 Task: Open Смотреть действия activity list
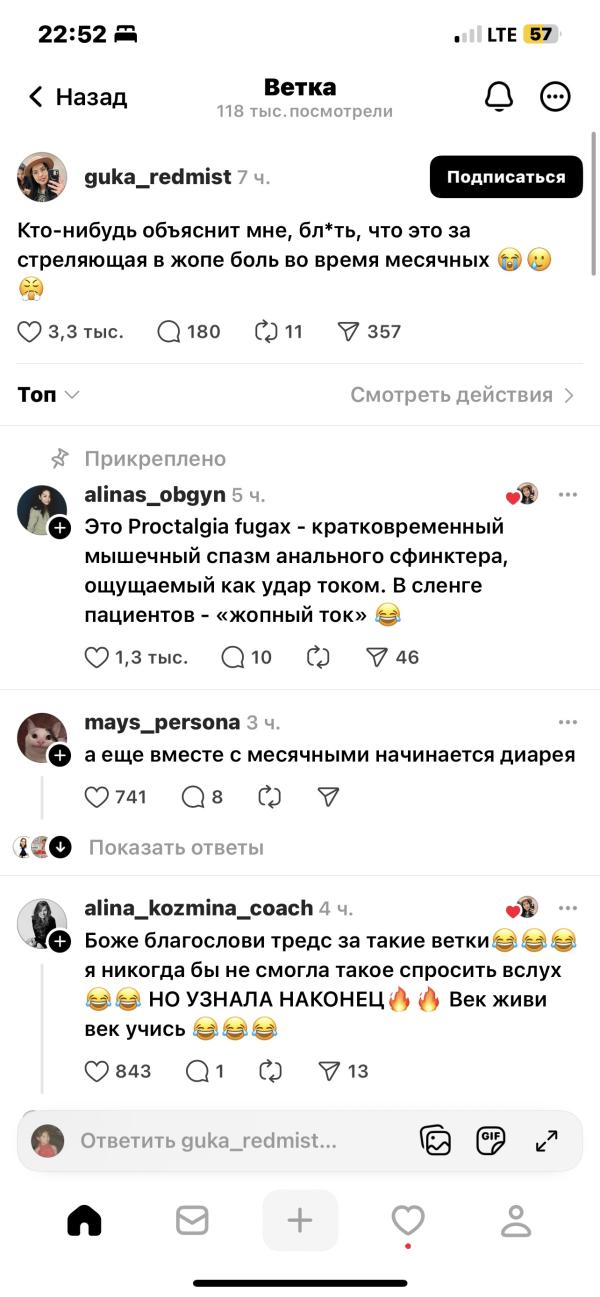(x=462, y=395)
